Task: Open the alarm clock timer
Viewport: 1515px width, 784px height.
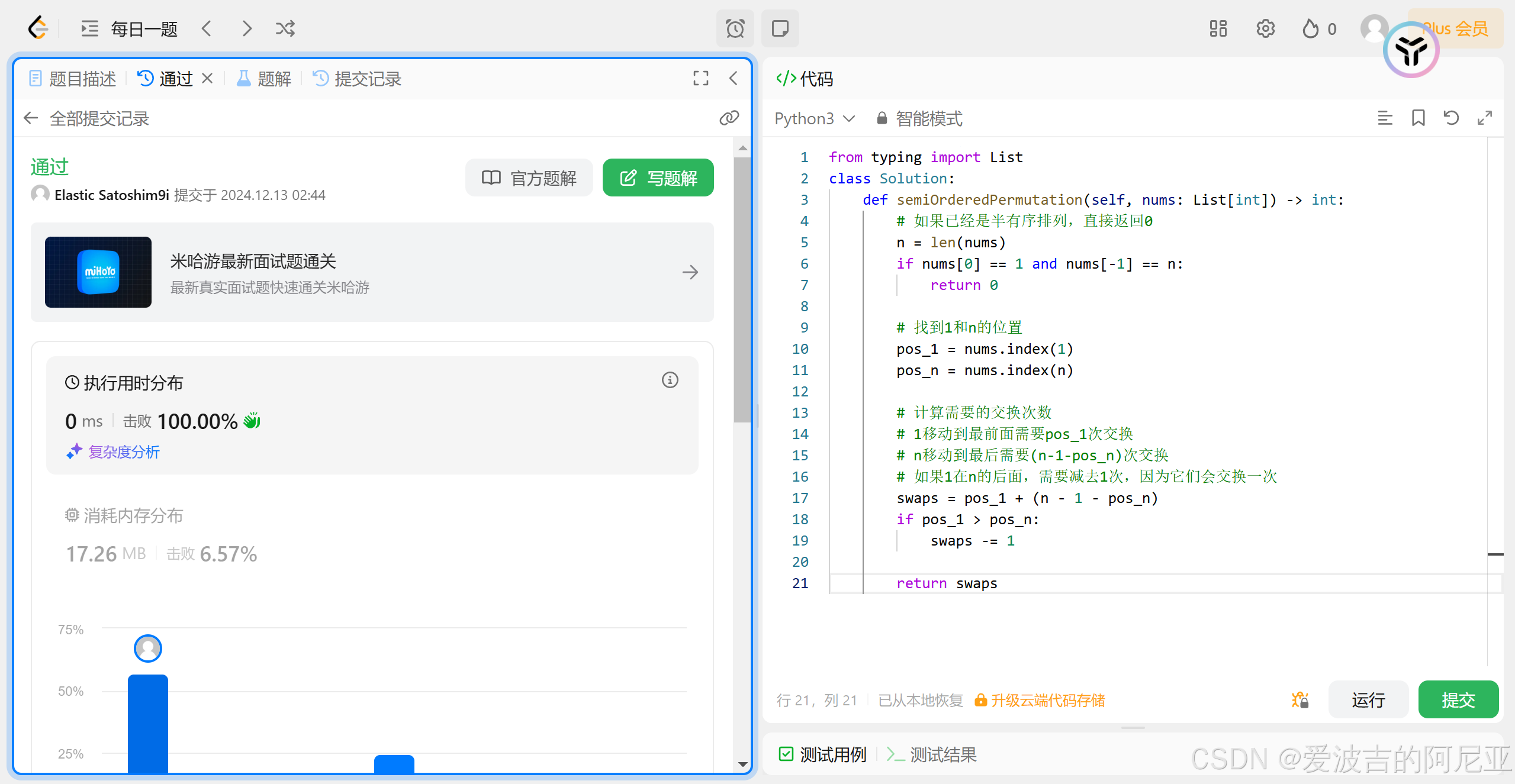Action: pyautogui.click(x=735, y=28)
